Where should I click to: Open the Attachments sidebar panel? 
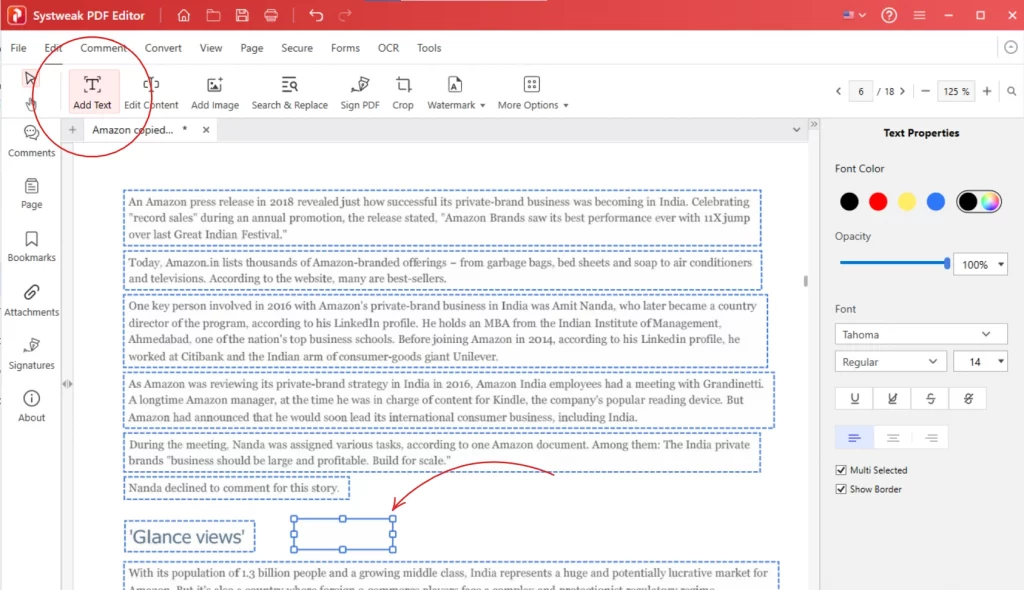pos(32,299)
